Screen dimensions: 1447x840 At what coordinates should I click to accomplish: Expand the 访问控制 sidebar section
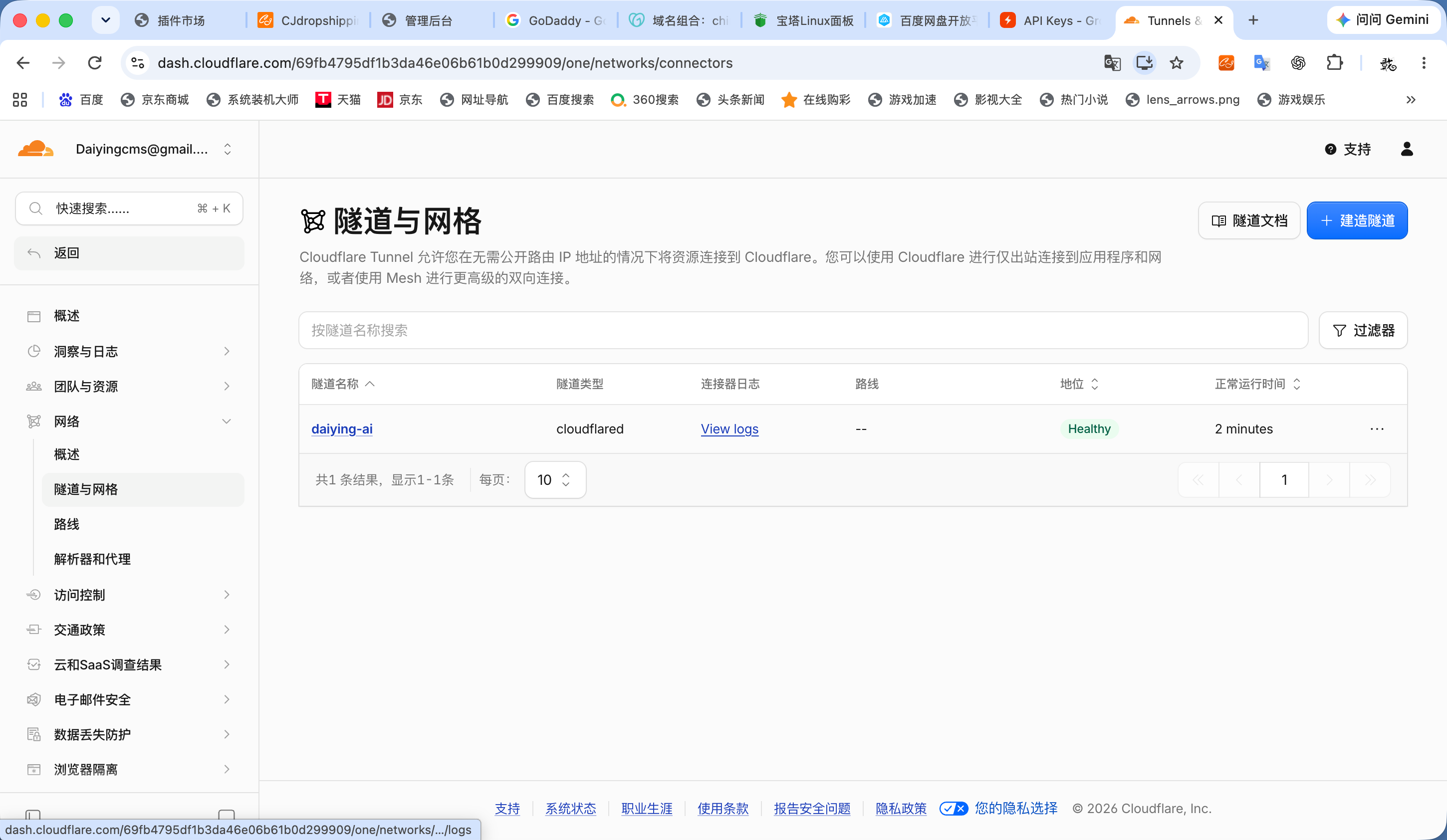pyautogui.click(x=129, y=595)
